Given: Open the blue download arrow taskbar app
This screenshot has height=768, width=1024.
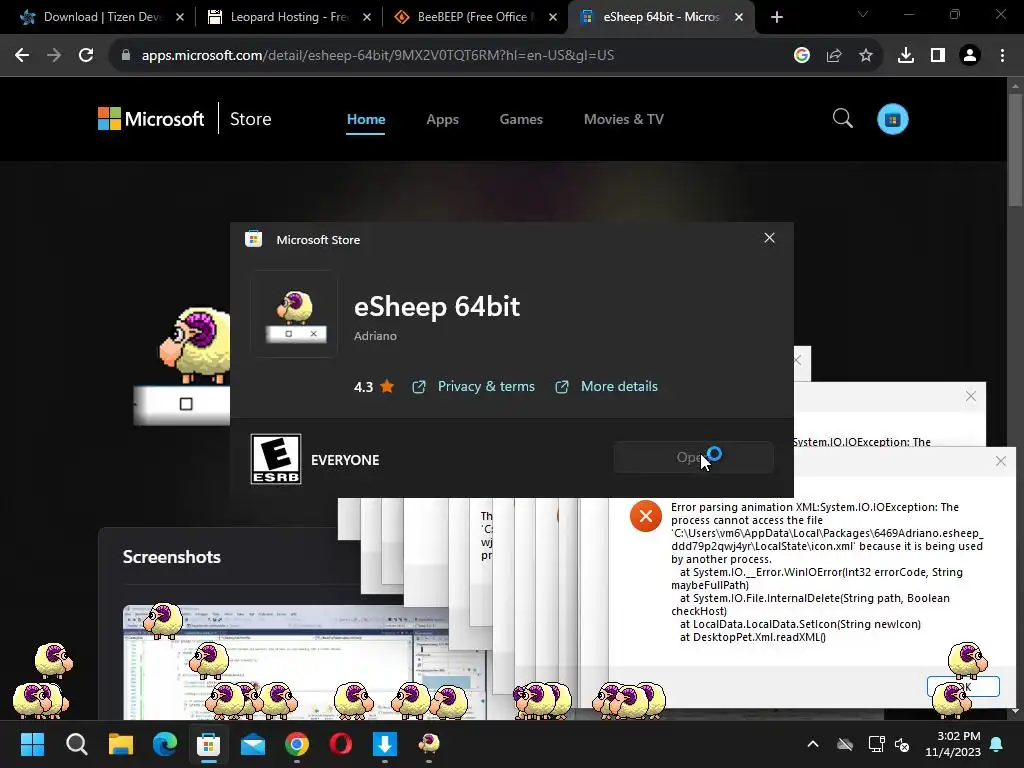Looking at the screenshot, I should 385,744.
